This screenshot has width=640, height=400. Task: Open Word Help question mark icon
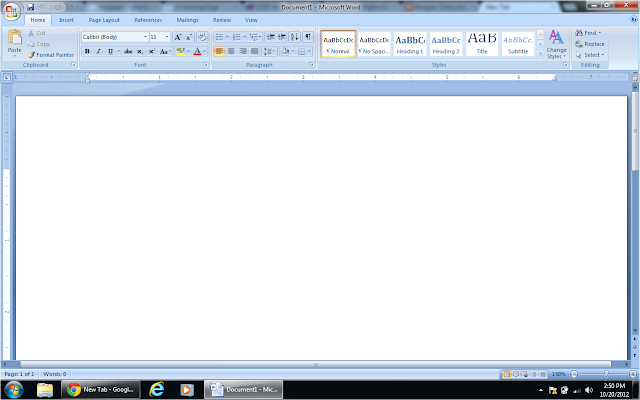[x=634, y=19]
